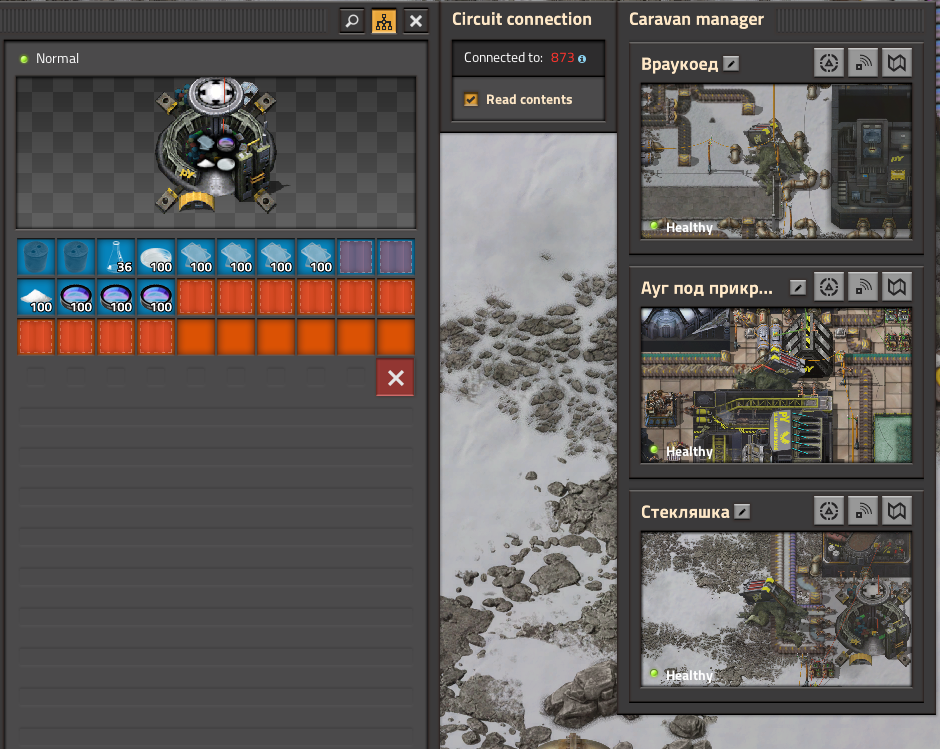This screenshot has height=749, width=940.
Task: Click the Caravan manager window title
Action: 696,19
